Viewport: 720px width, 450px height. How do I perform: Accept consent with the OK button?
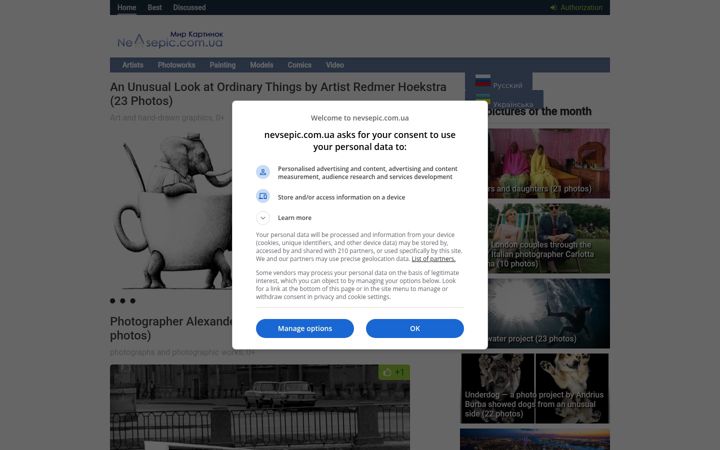tap(415, 328)
